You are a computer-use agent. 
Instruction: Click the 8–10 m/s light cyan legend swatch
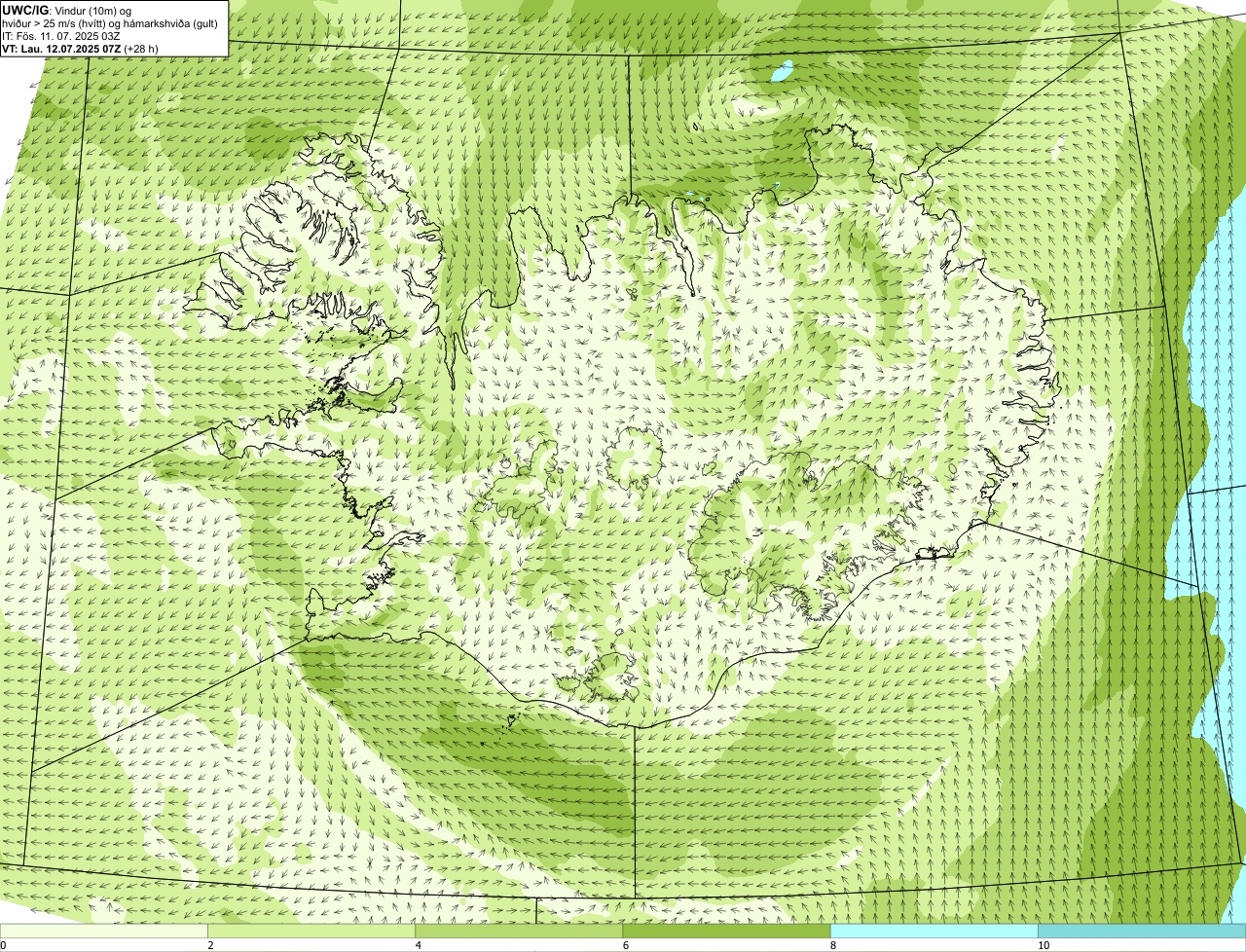pyautogui.click(x=934, y=932)
